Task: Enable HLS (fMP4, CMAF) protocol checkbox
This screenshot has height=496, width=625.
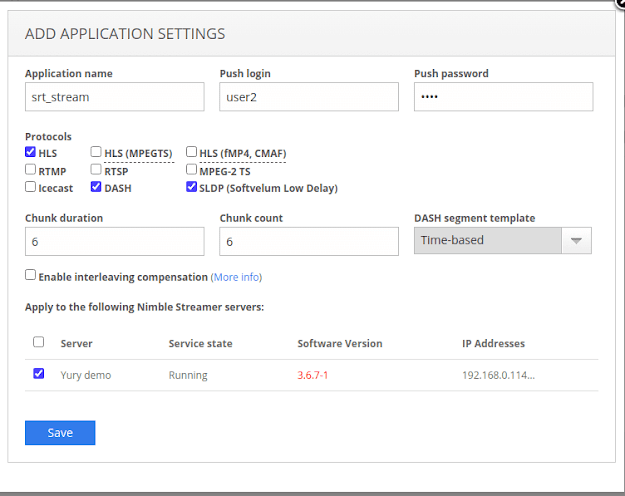Action: pyautogui.click(x=191, y=153)
